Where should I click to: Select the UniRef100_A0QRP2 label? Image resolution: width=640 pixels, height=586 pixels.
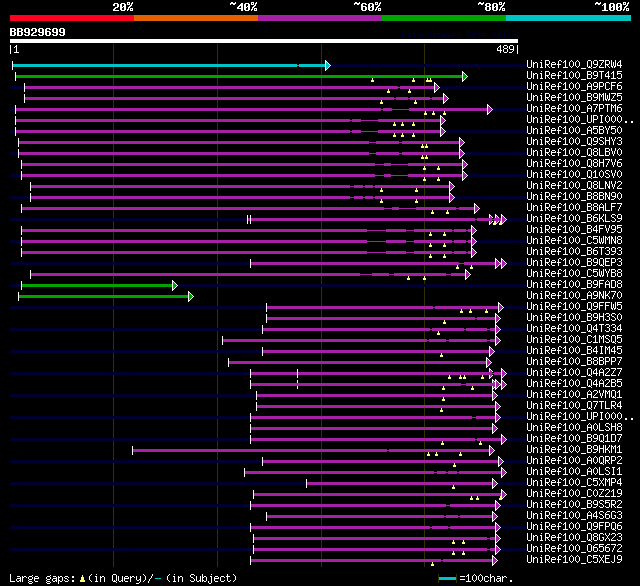(574, 461)
